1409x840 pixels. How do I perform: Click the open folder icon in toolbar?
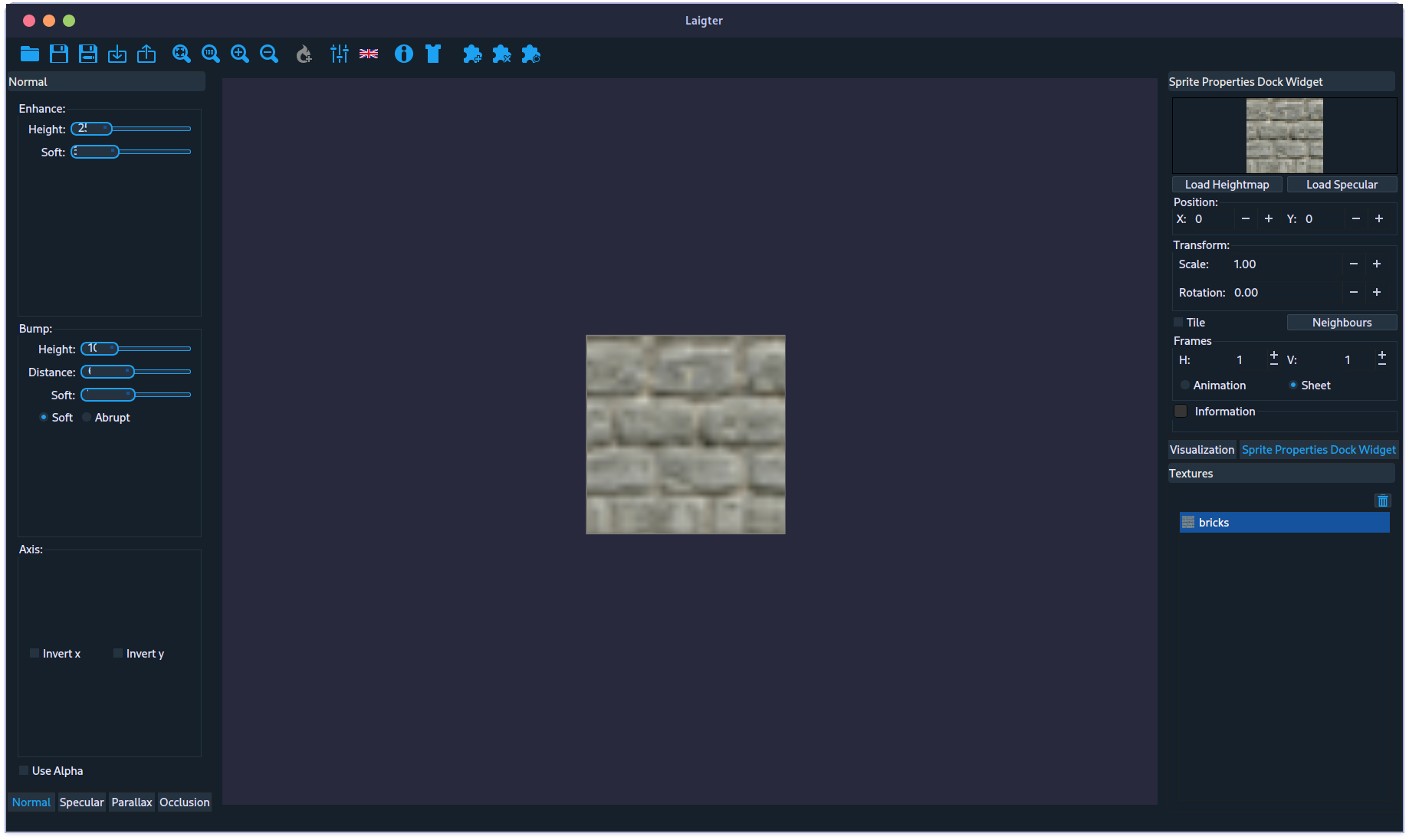tap(30, 54)
